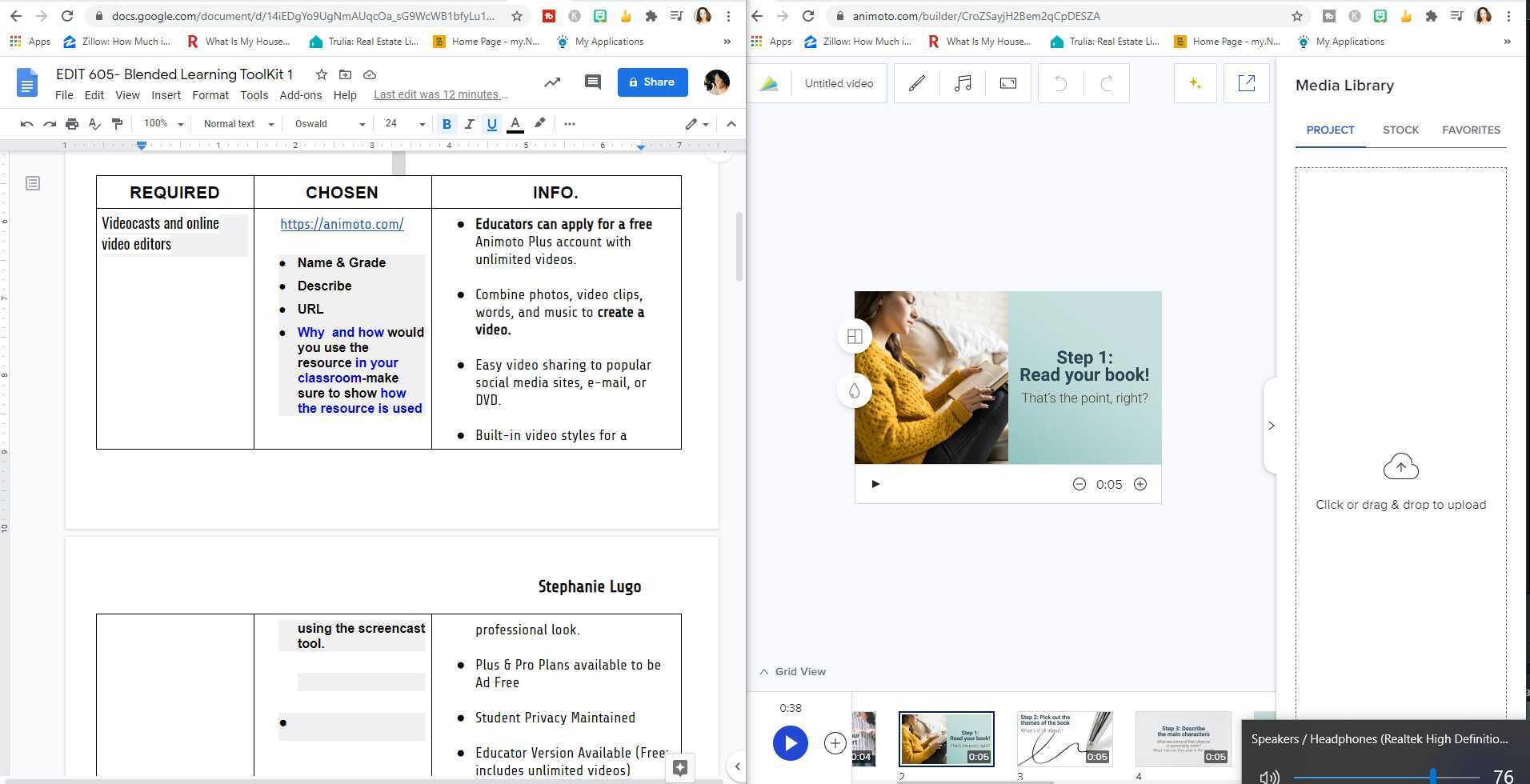Toggle underline formatting in Docs
The height and width of the screenshot is (784, 1530).
(491, 124)
